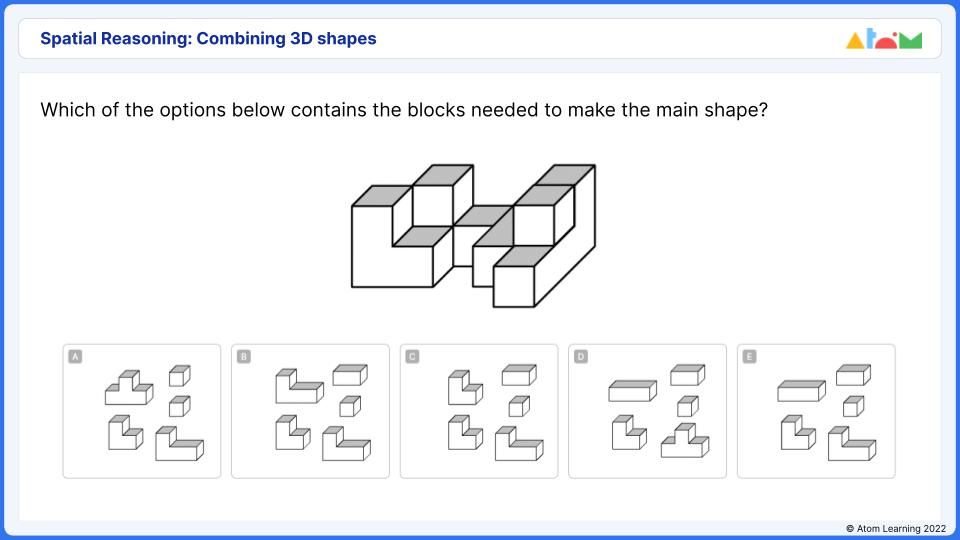
Task: Click the letter A badge
Action: (x=75, y=356)
